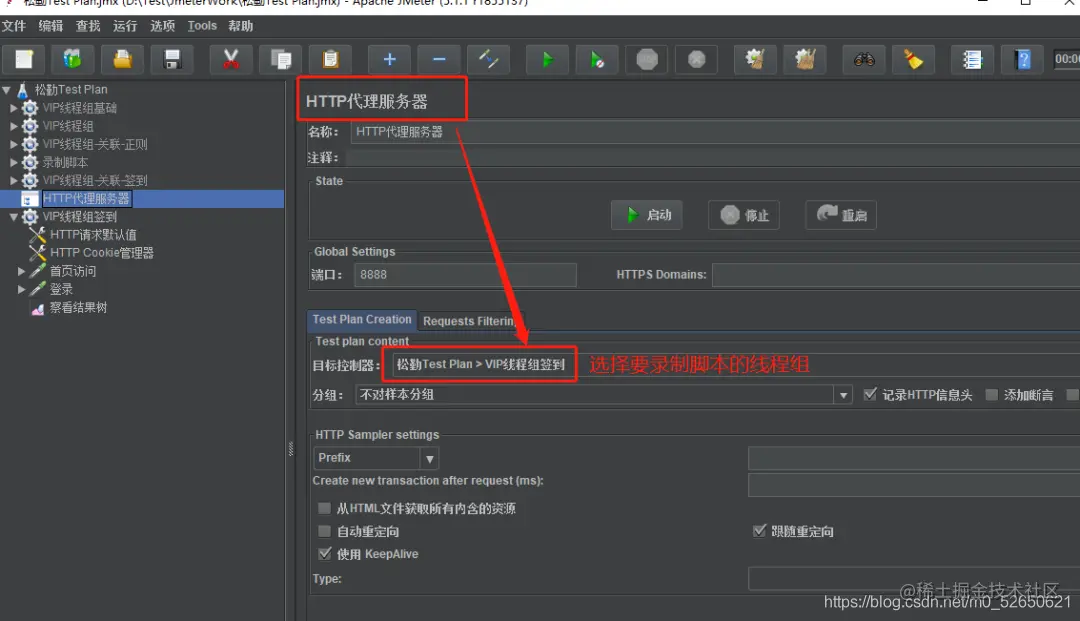Image resolution: width=1080 pixels, height=621 pixels.
Task: Expand VIP线程组 tree node
Action: (x=13, y=126)
